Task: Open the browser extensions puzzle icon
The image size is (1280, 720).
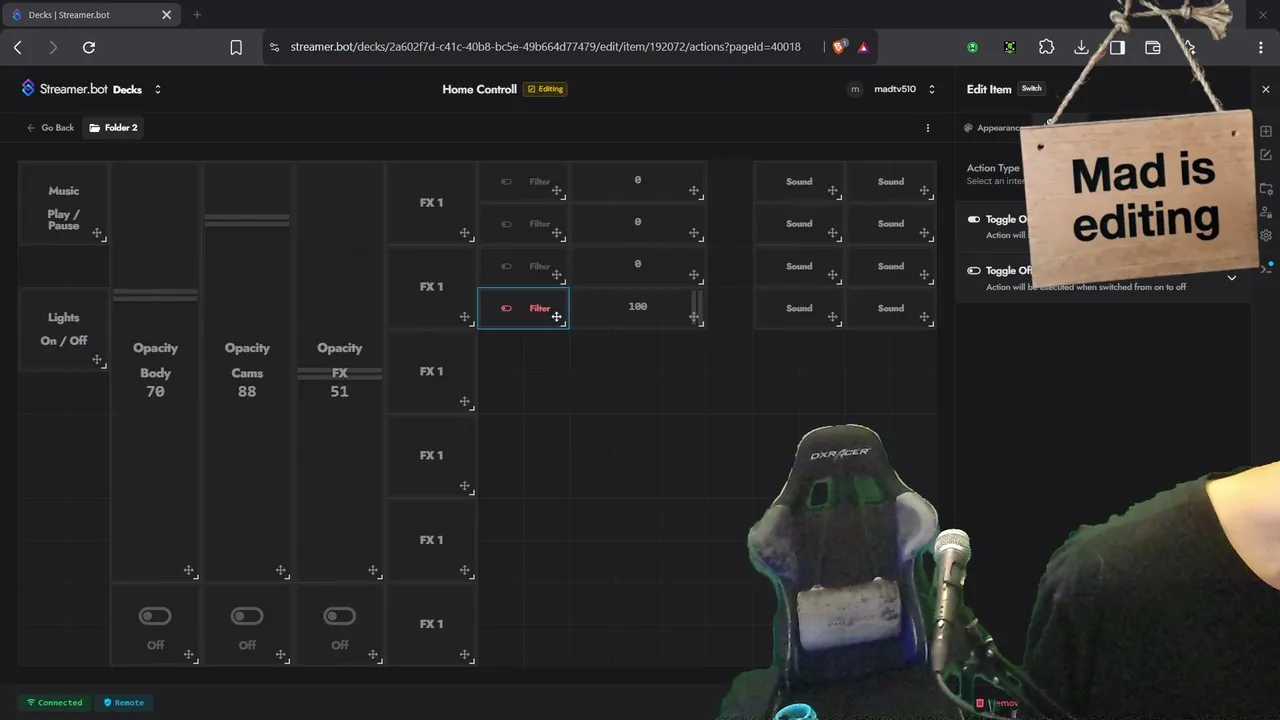Action: click(1046, 47)
